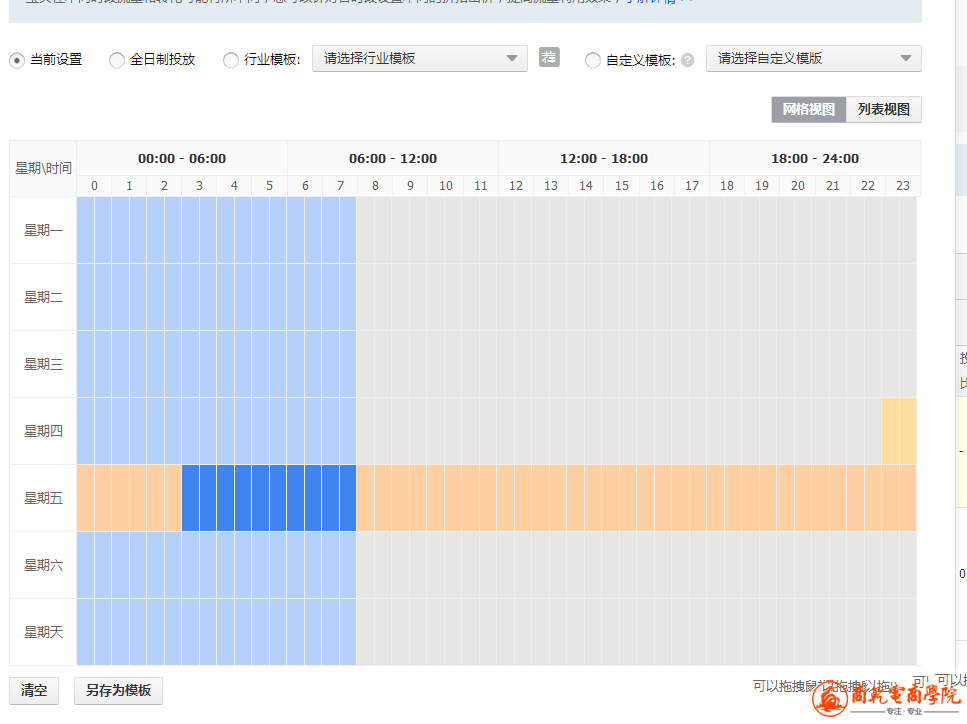The image size is (967, 724).
Task: Click the 星期四 row label
Action: tap(43, 431)
